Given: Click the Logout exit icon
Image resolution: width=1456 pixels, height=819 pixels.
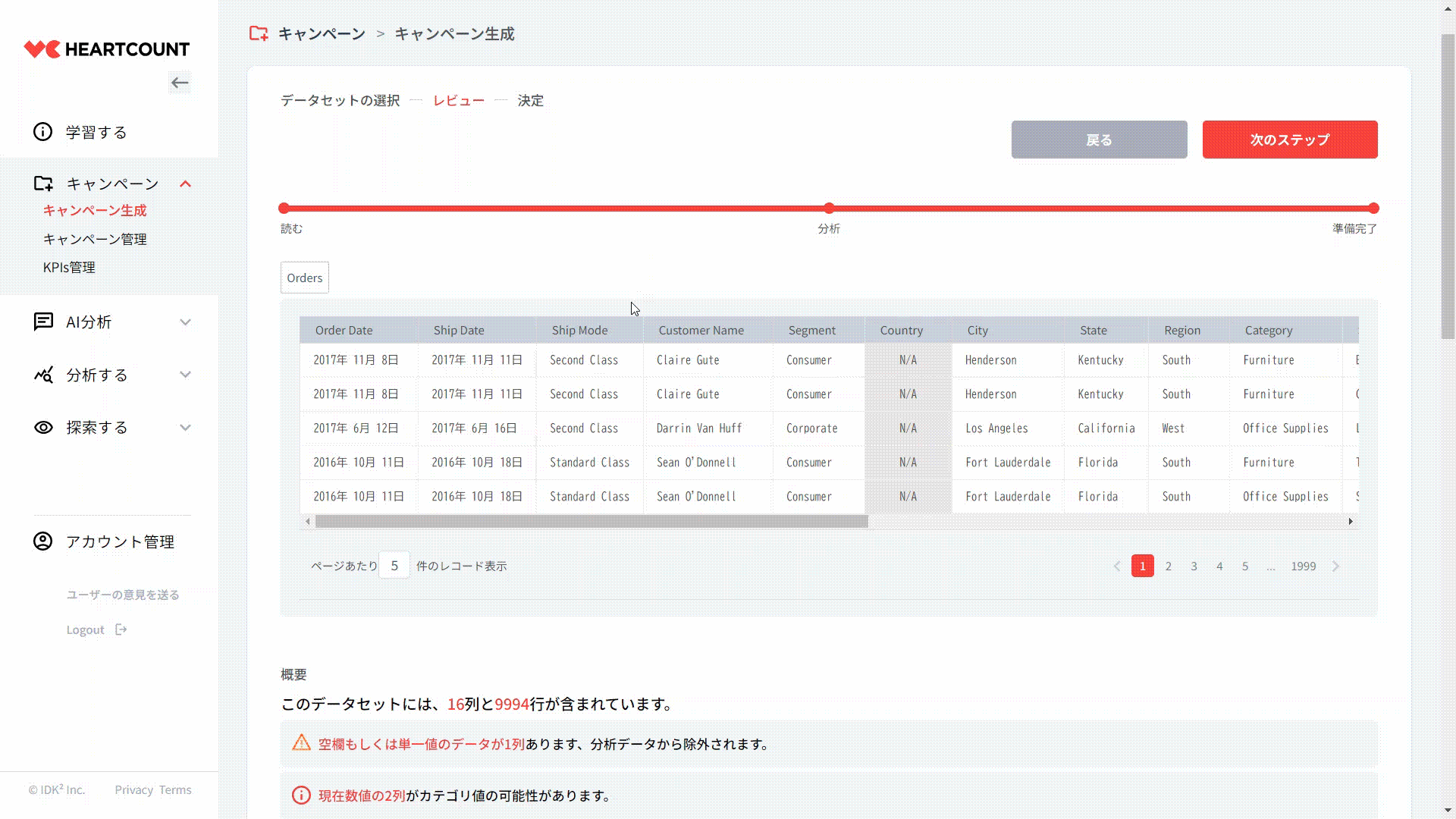Looking at the screenshot, I should 121,629.
